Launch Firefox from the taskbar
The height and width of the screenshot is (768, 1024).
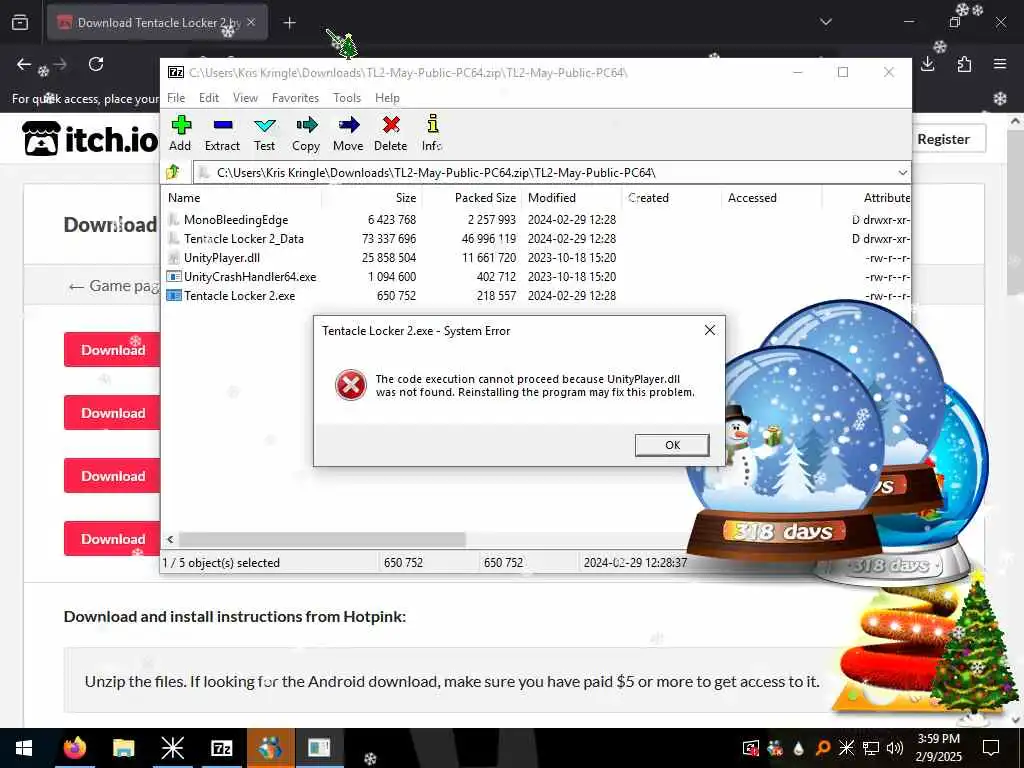pos(75,748)
